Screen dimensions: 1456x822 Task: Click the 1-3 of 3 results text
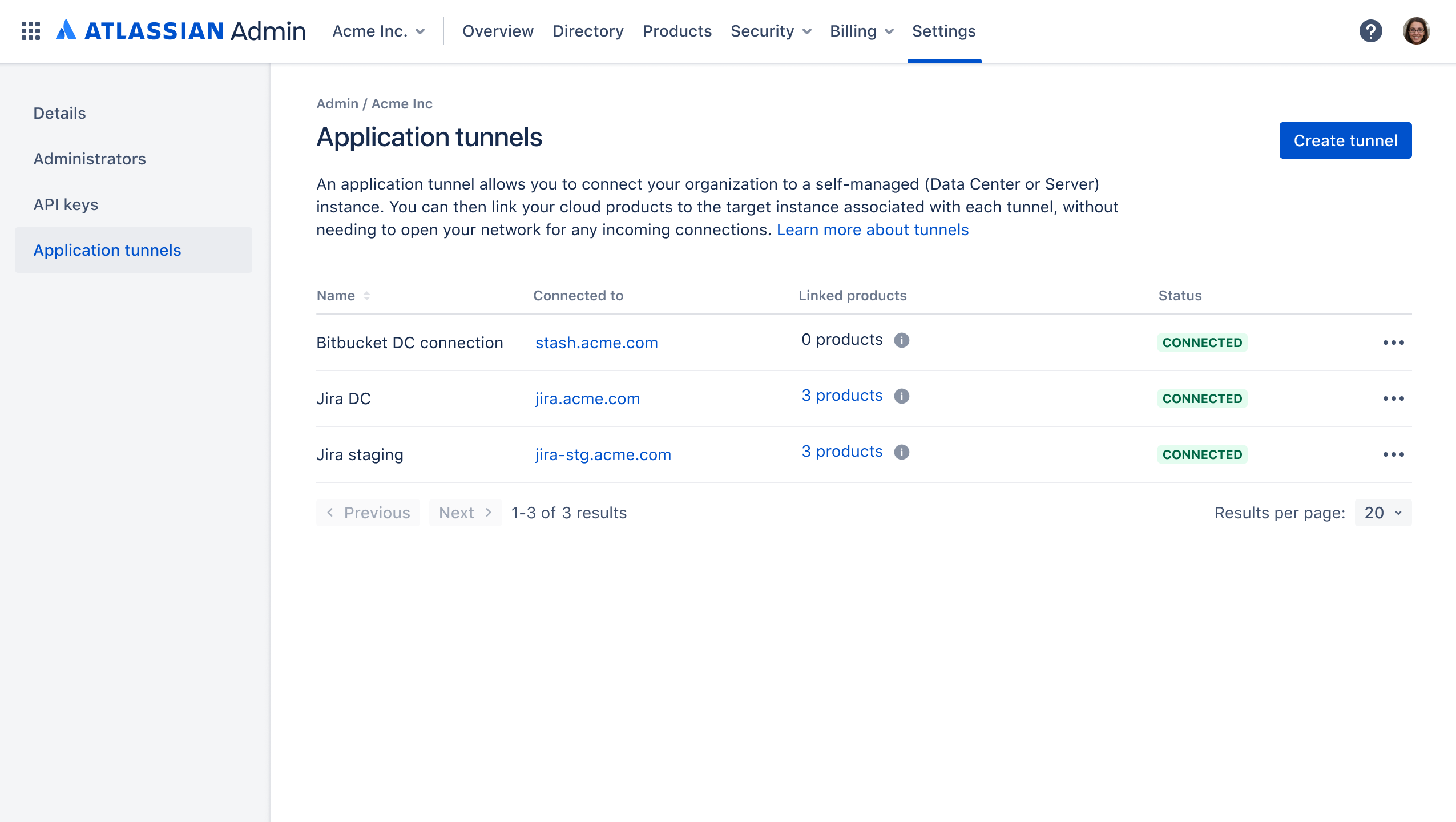pyautogui.click(x=569, y=513)
